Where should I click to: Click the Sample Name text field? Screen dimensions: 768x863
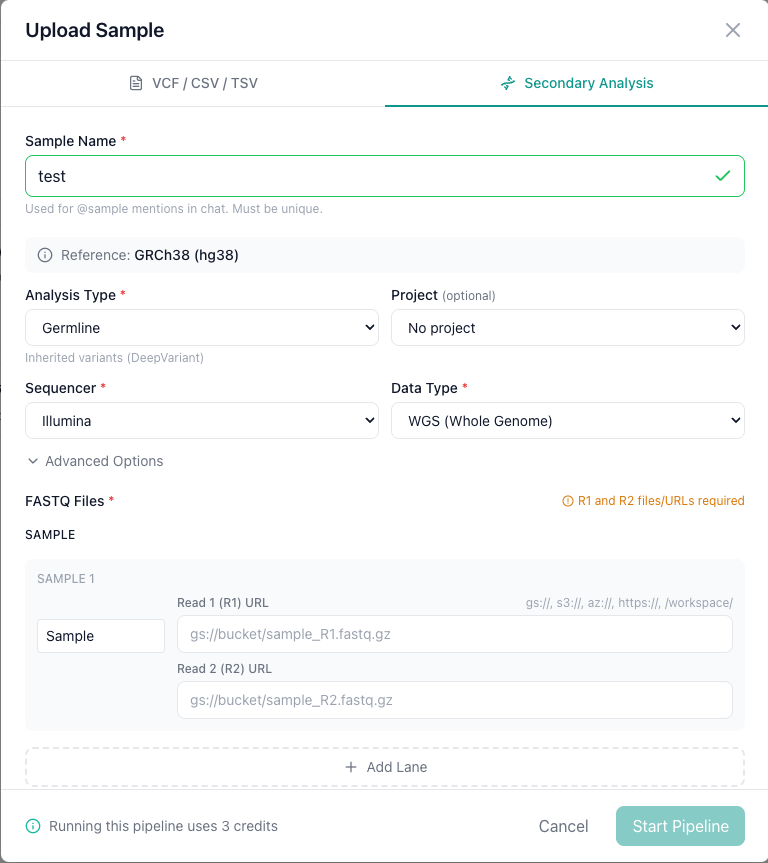tap(370, 176)
